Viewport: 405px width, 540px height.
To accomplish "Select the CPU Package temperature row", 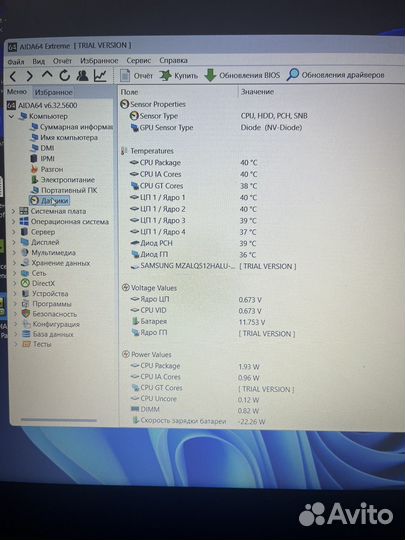I will coord(194,163).
